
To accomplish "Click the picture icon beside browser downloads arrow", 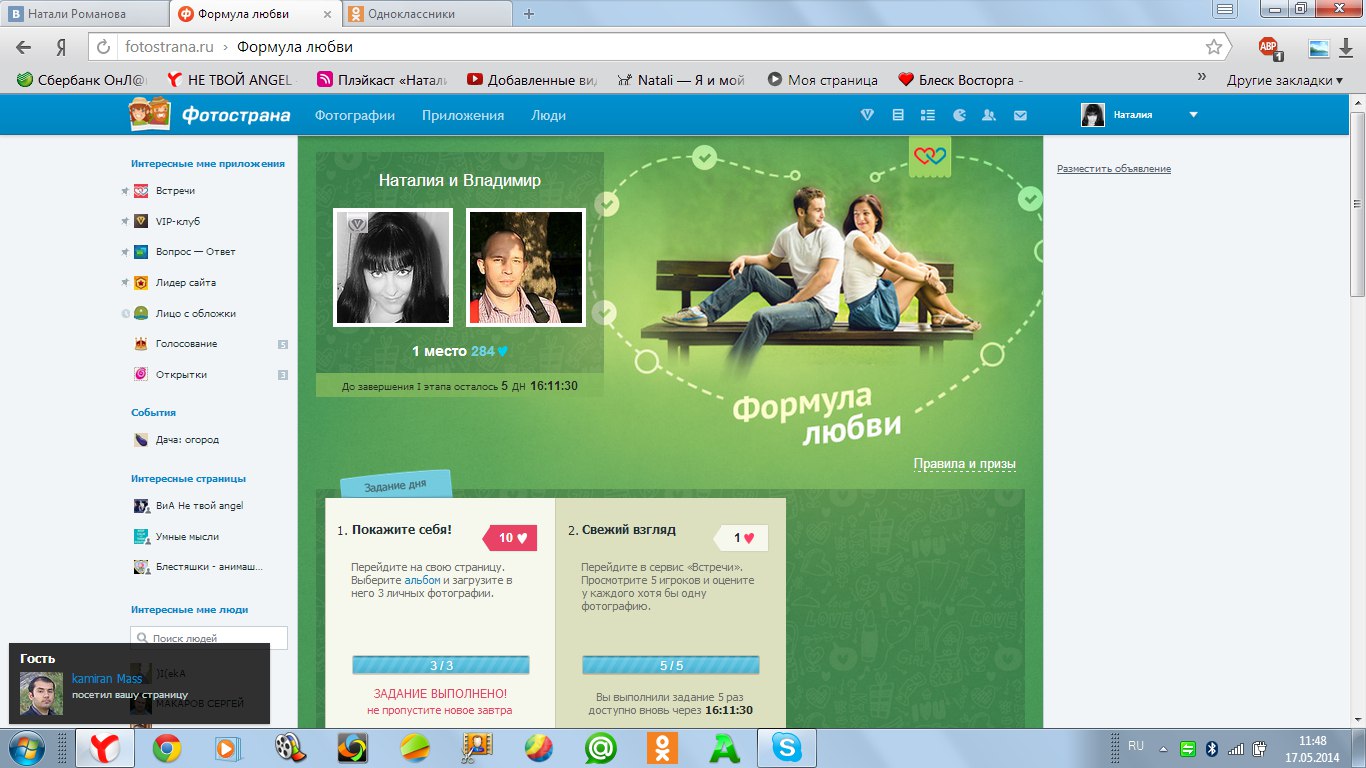I will click(1319, 48).
